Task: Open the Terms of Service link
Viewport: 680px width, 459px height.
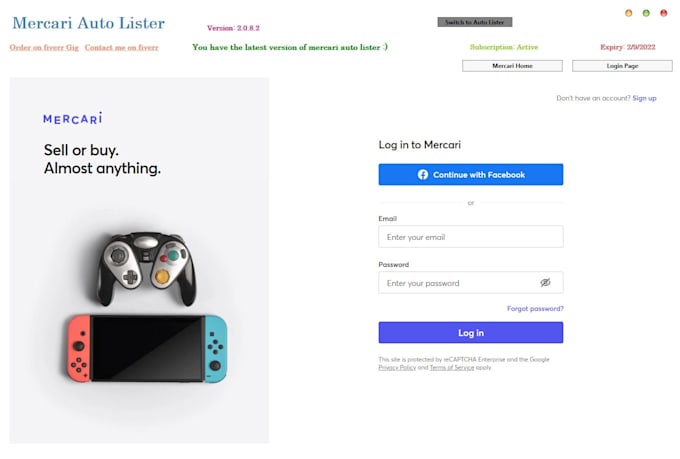Action: click(452, 368)
